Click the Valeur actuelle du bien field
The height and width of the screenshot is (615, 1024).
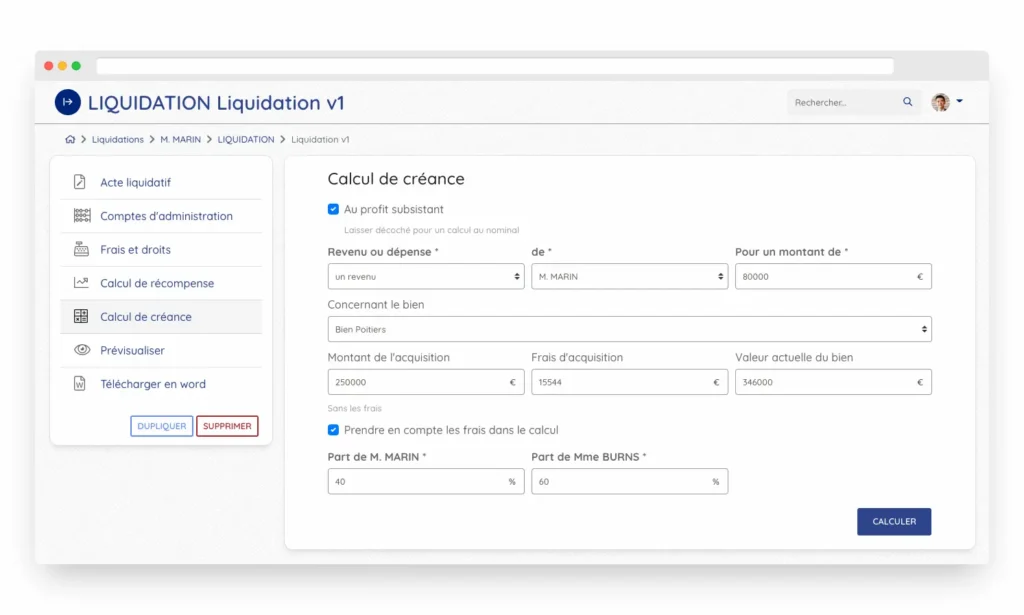coord(824,382)
